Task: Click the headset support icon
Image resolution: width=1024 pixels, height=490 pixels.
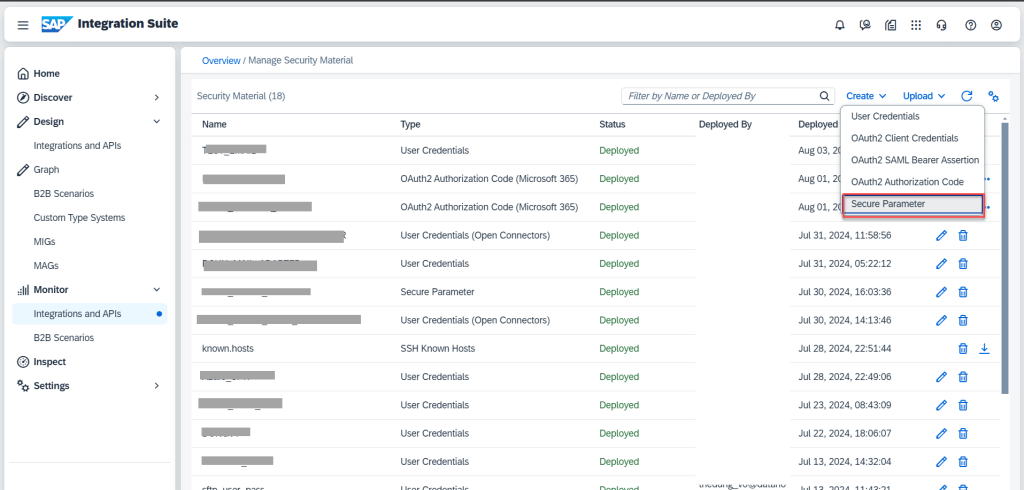Action: 943,25
